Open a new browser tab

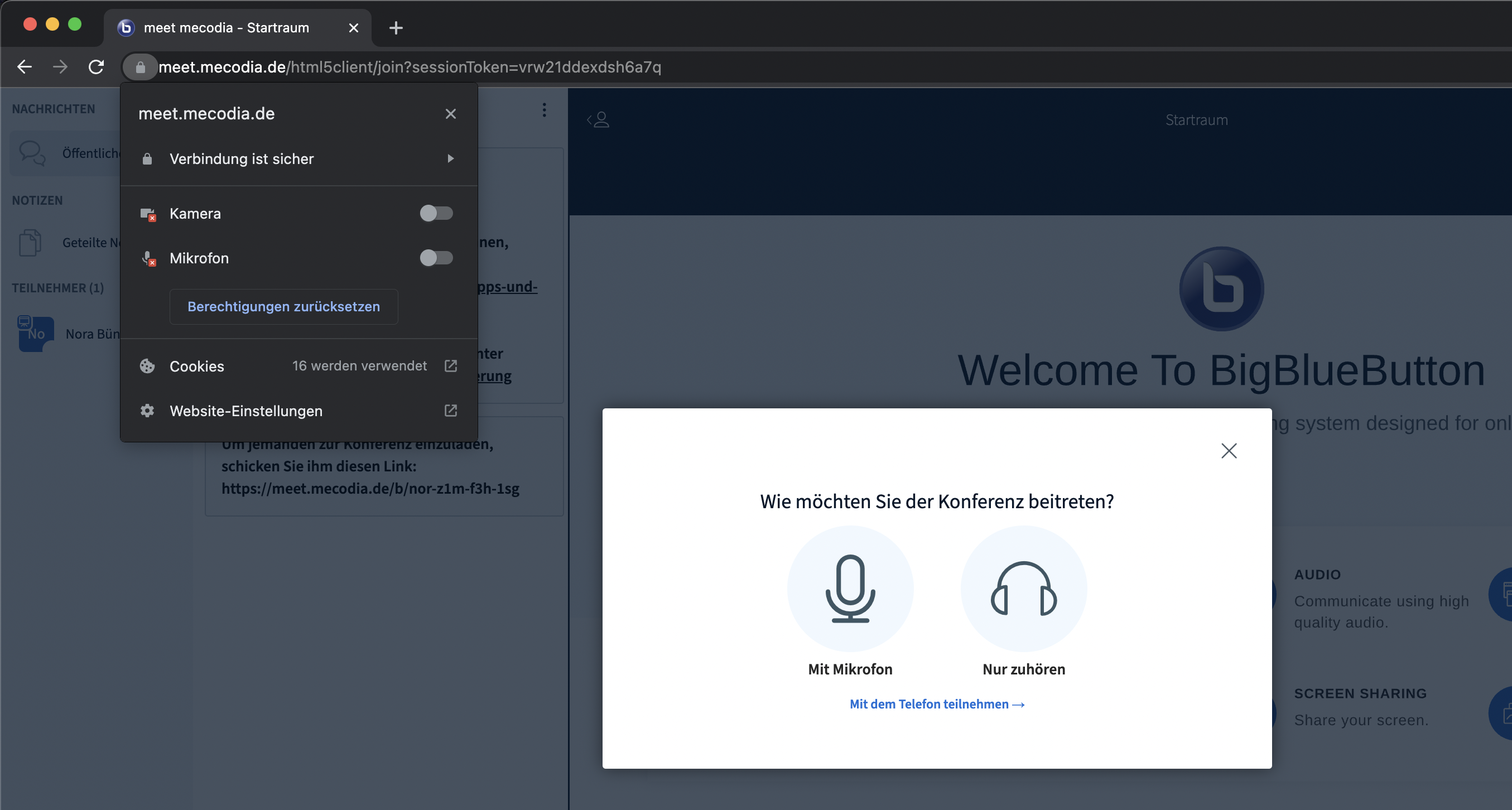point(396,27)
